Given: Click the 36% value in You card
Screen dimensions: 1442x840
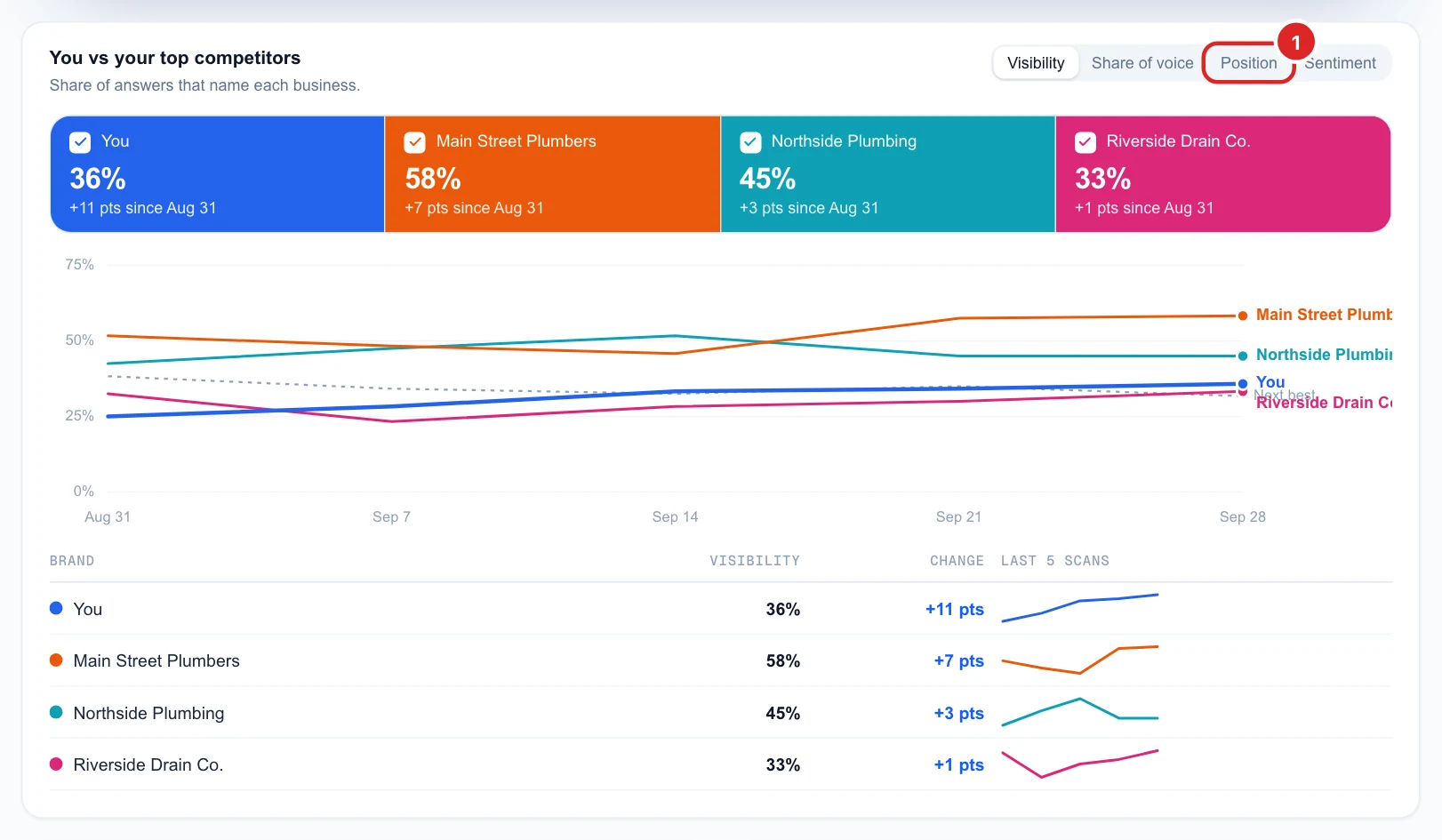Looking at the screenshot, I should [98, 179].
